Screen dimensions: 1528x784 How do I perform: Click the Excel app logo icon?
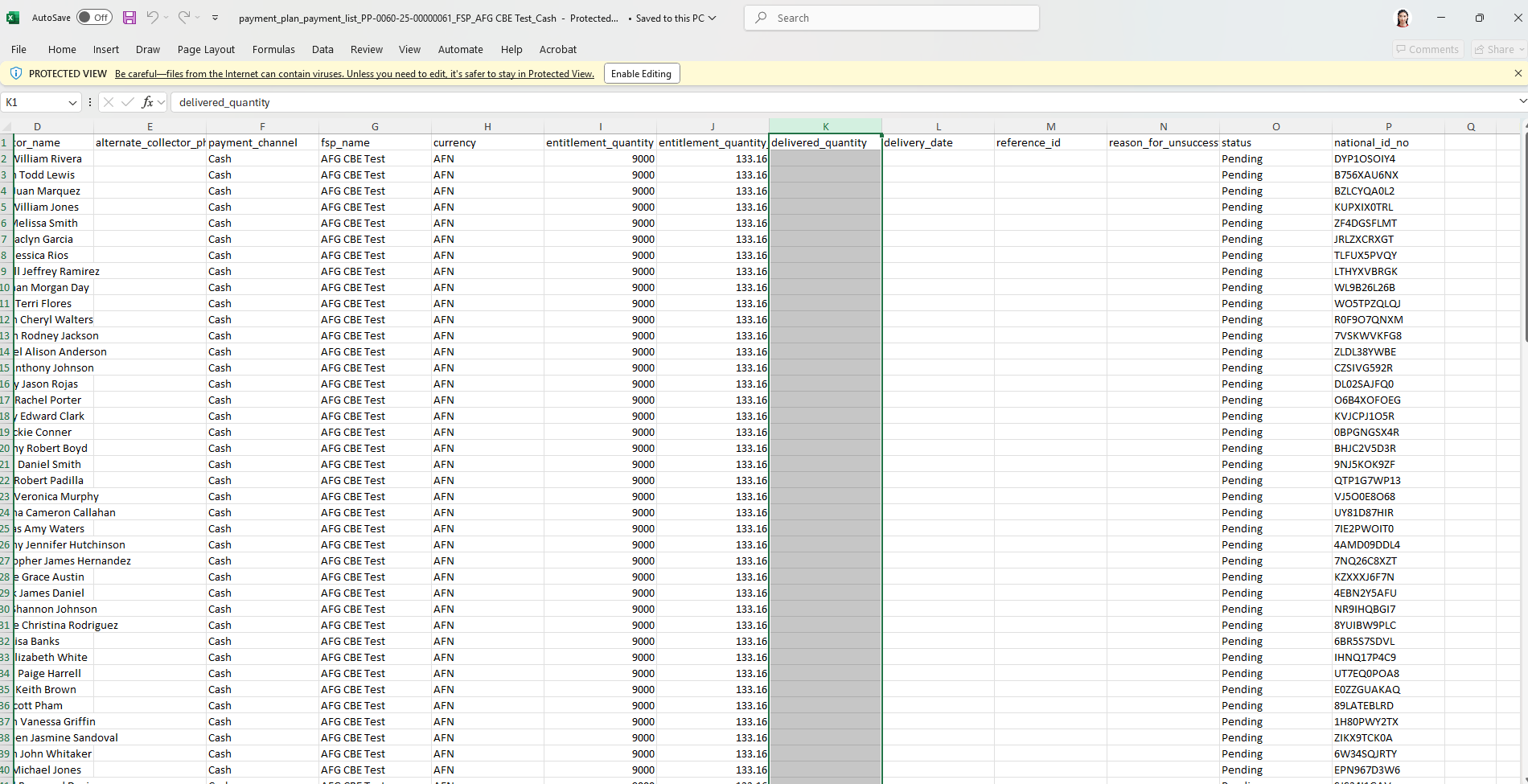click(13, 18)
